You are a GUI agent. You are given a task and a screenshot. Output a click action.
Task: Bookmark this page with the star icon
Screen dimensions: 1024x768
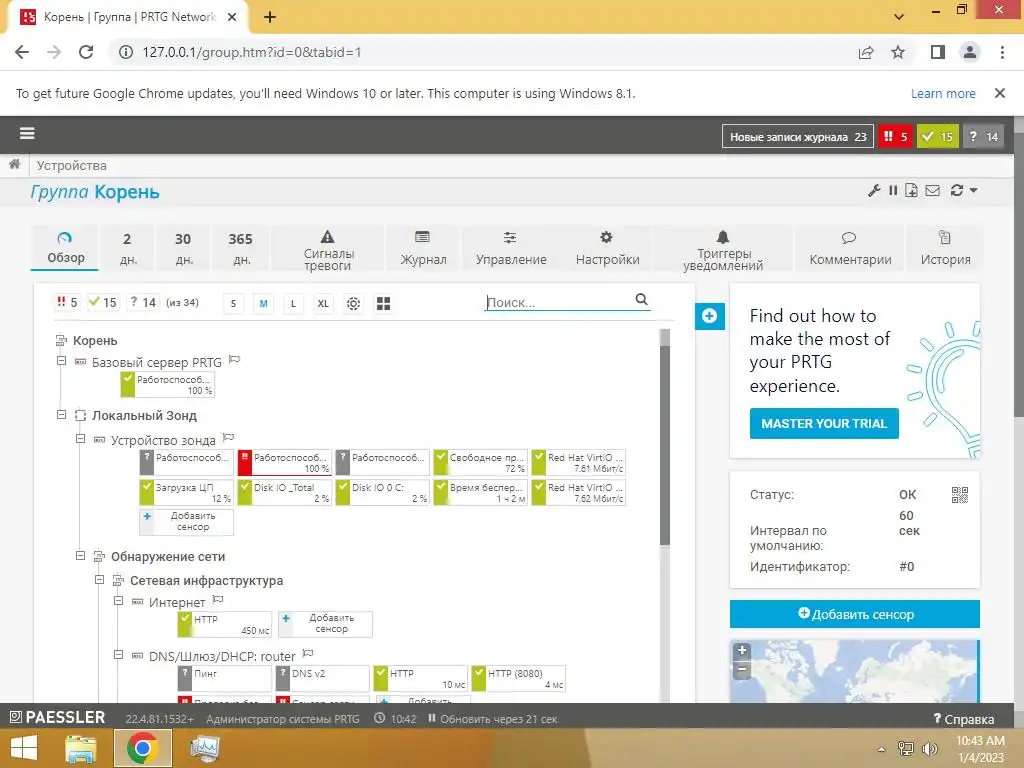click(x=898, y=52)
